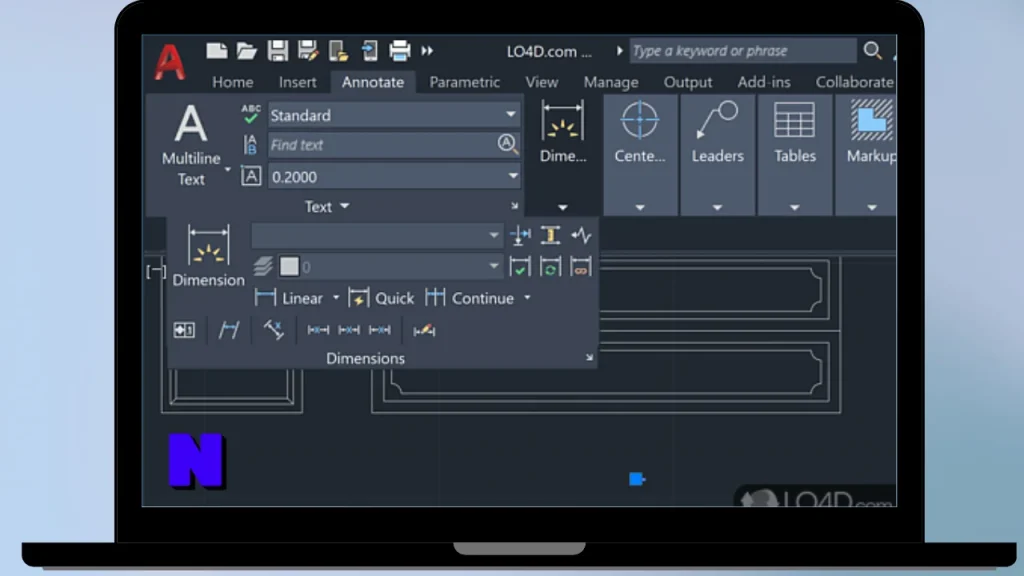Click the Markup panel button
The image size is (1024, 576).
pyautogui.click(x=871, y=133)
